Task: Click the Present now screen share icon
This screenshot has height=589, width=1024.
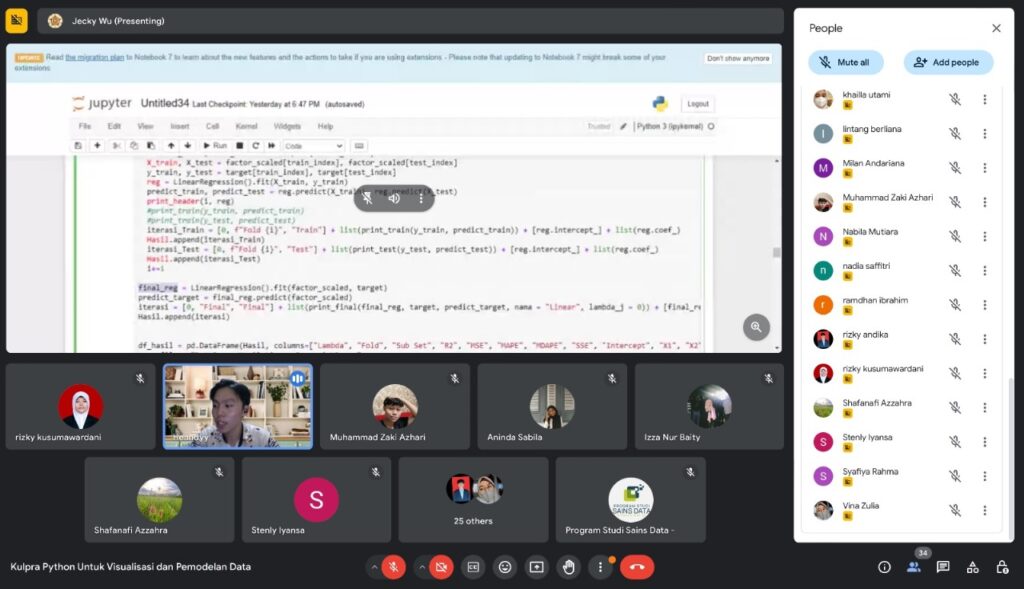Action: tap(537, 567)
